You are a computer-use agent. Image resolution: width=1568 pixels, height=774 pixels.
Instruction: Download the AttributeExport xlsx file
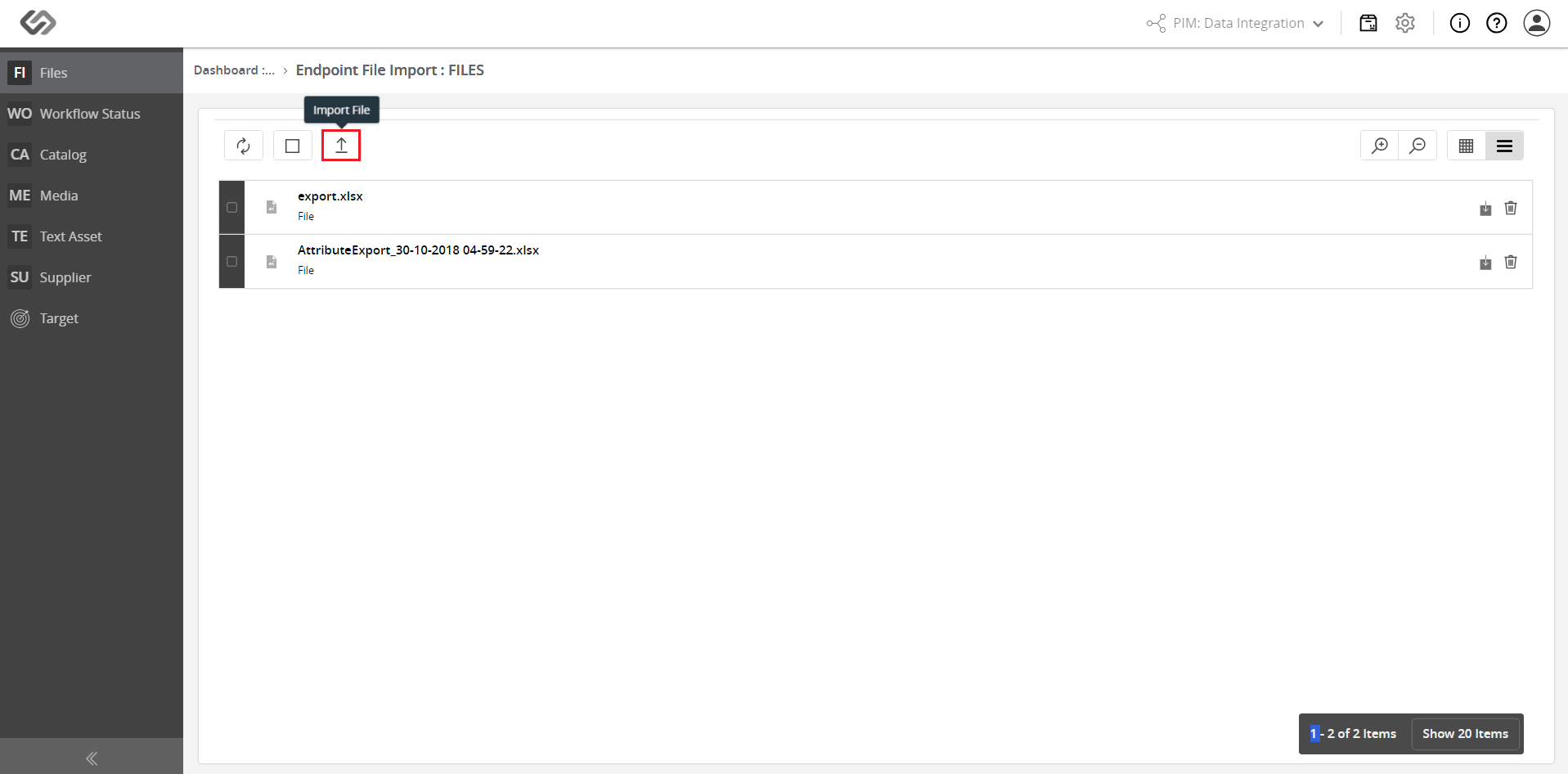[1485, 263]
